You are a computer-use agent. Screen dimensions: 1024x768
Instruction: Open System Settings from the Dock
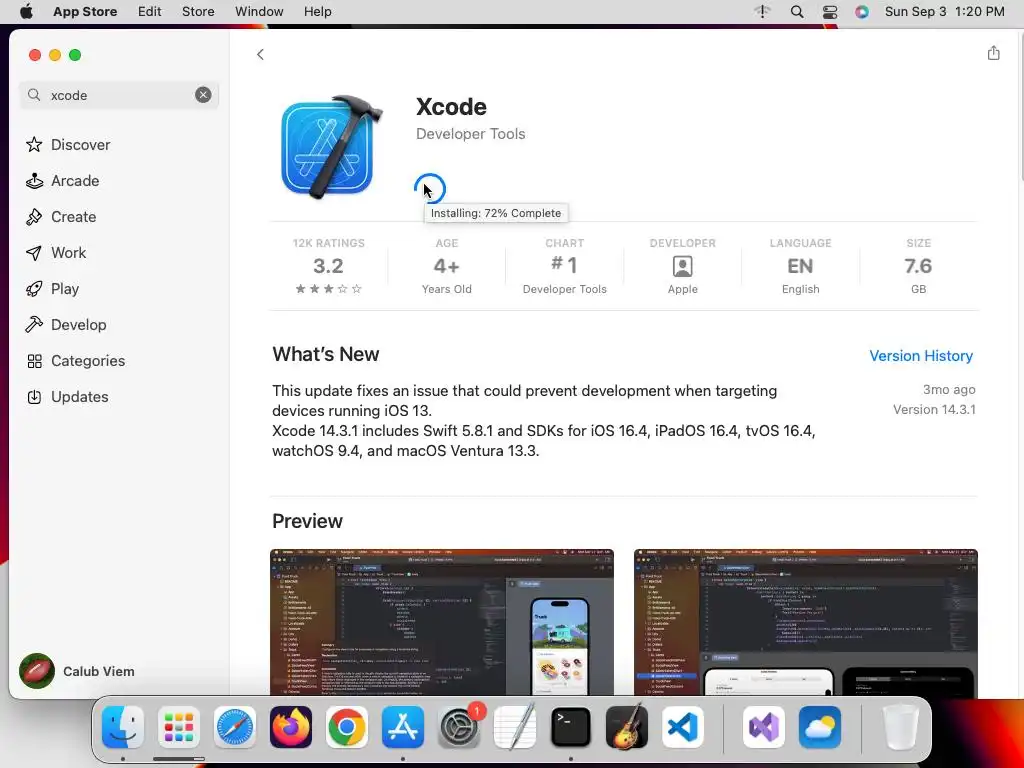(459, 727)
